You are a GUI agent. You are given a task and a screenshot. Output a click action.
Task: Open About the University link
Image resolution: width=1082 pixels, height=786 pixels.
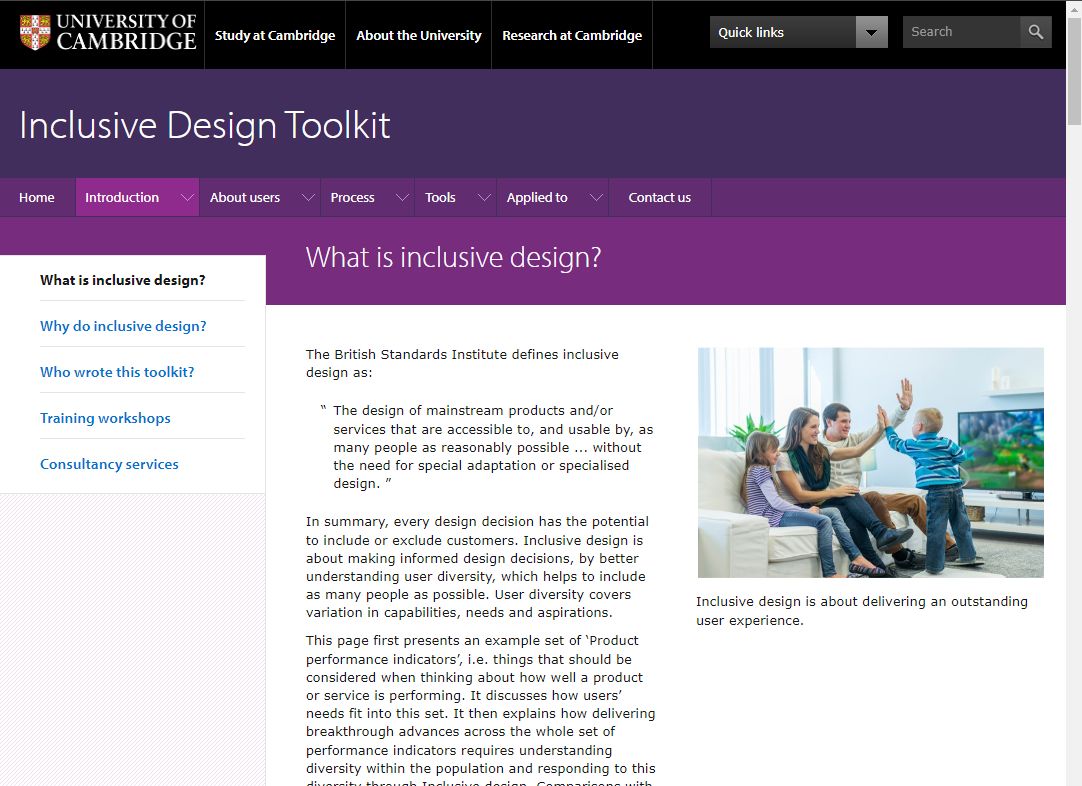click(419, 35)
